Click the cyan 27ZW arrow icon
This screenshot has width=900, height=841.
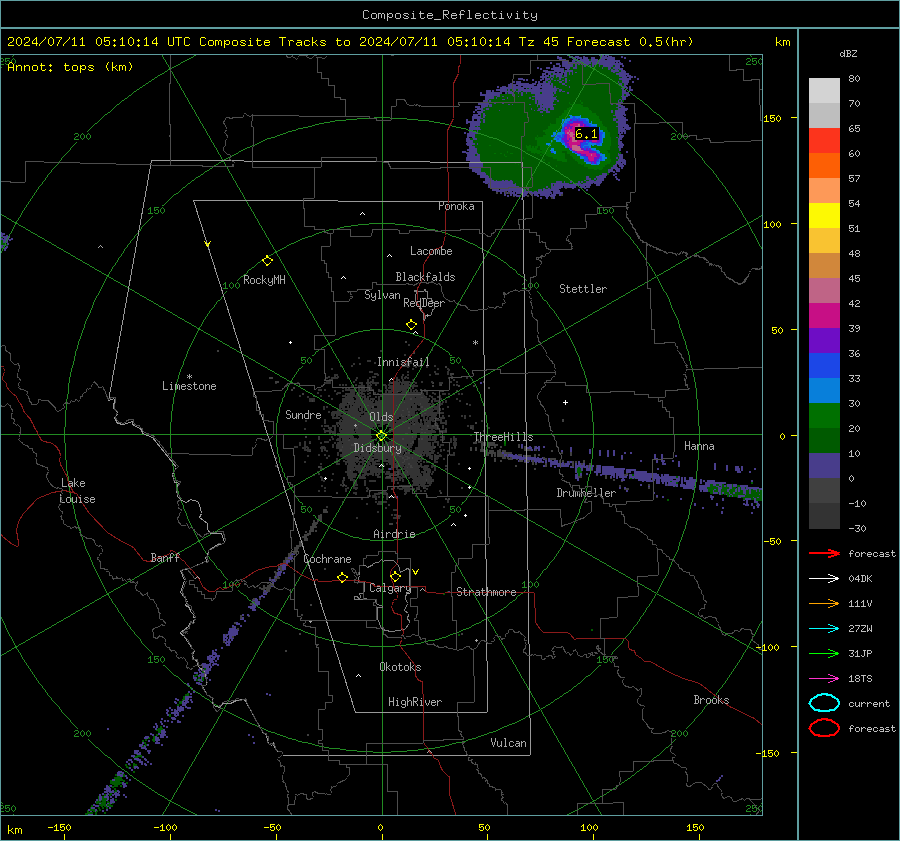[824, 629]
